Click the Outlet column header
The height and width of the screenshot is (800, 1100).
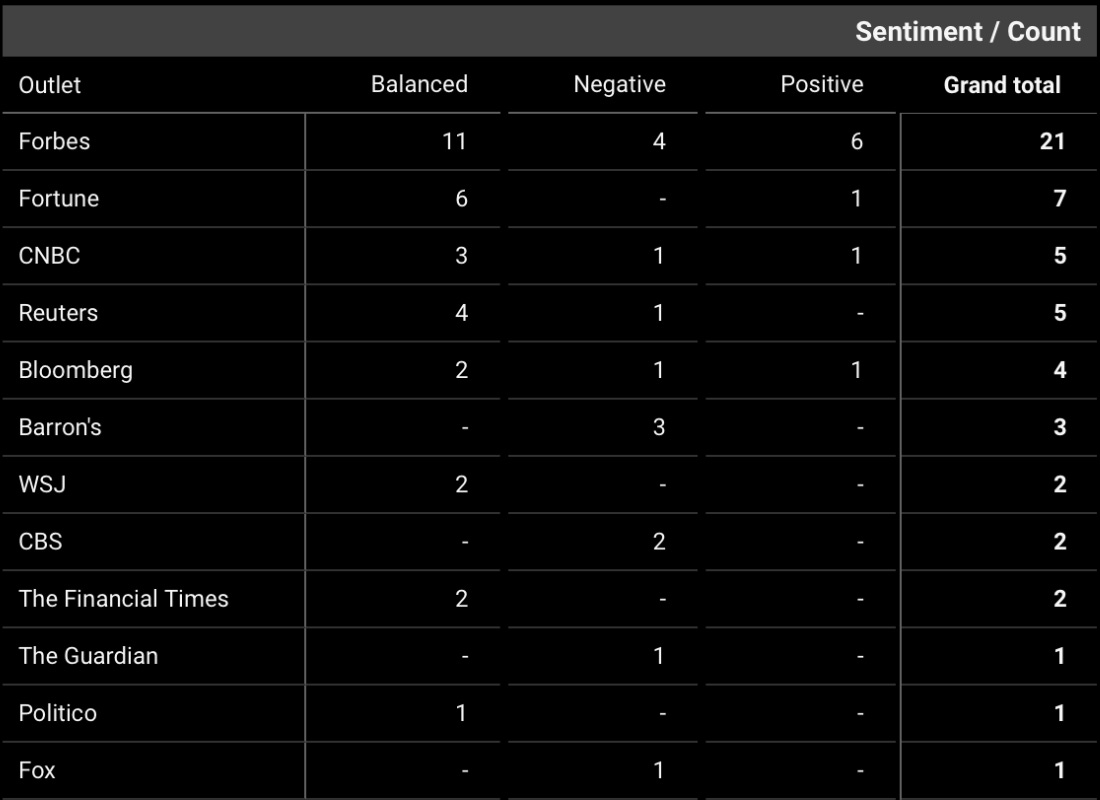(x=50, y=85)
